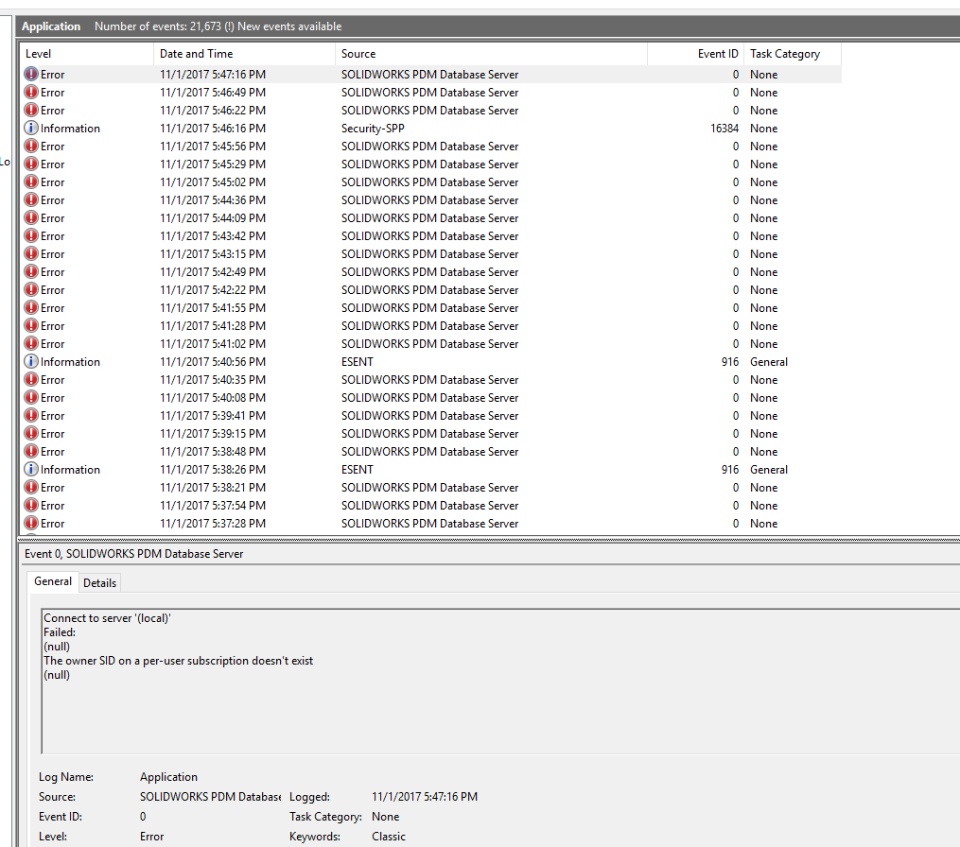Click the Task Category value 'None' in details
The width and height of the screenshot is (960, 847).
click(x=385, y=817)
